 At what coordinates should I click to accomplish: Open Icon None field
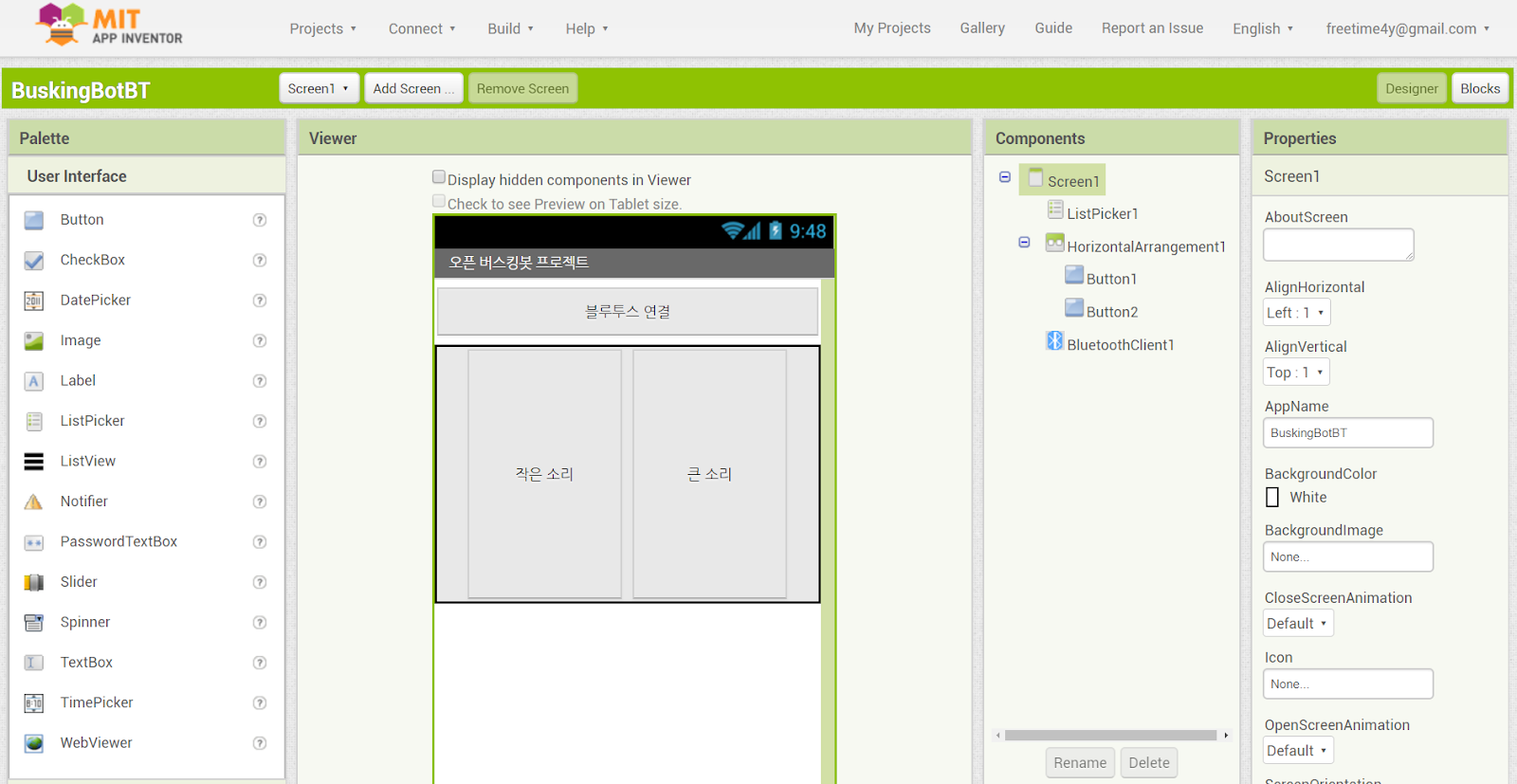point(1348,684)
